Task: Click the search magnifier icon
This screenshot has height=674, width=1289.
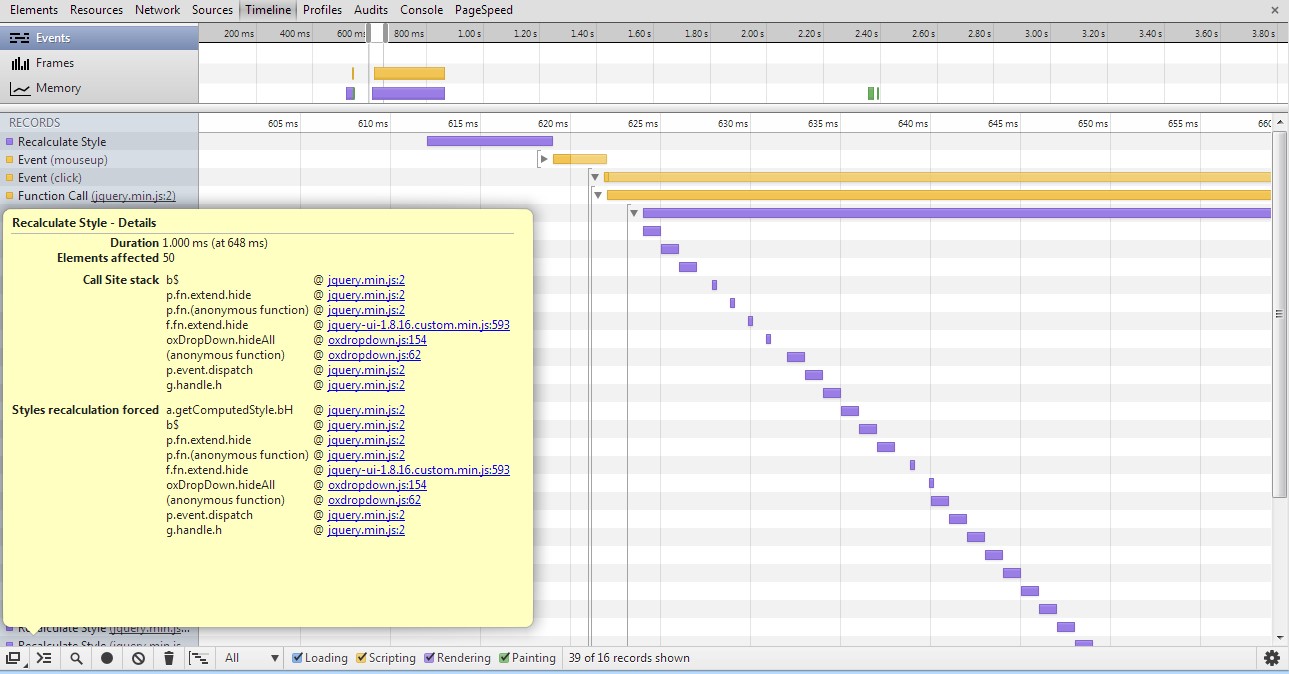Action: click(76, 658)
